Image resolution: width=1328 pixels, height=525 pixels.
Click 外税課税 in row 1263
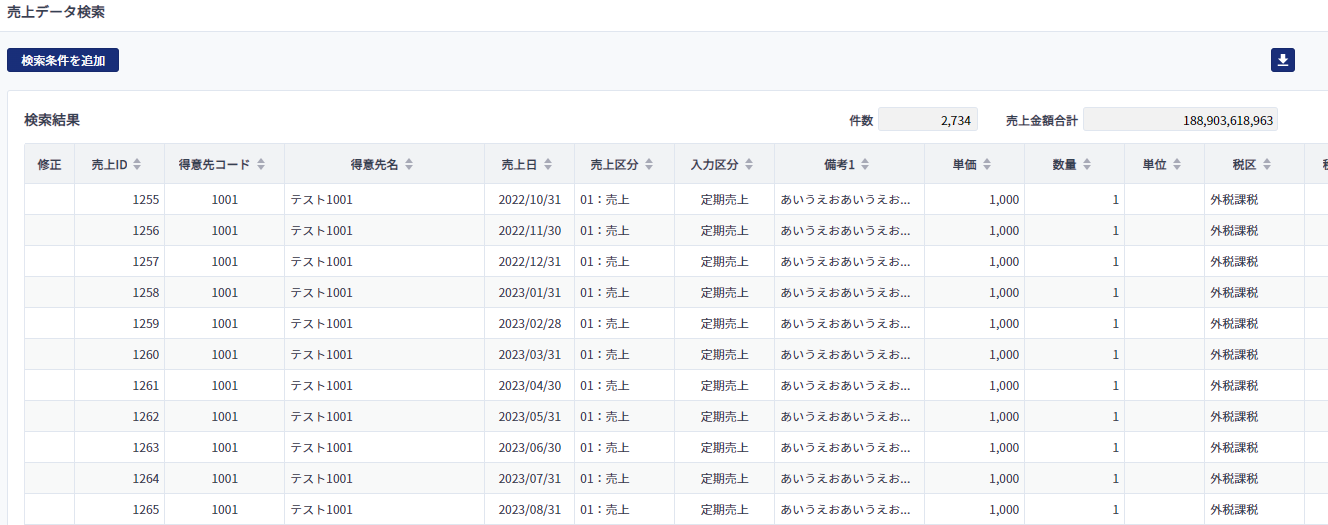1234,448
